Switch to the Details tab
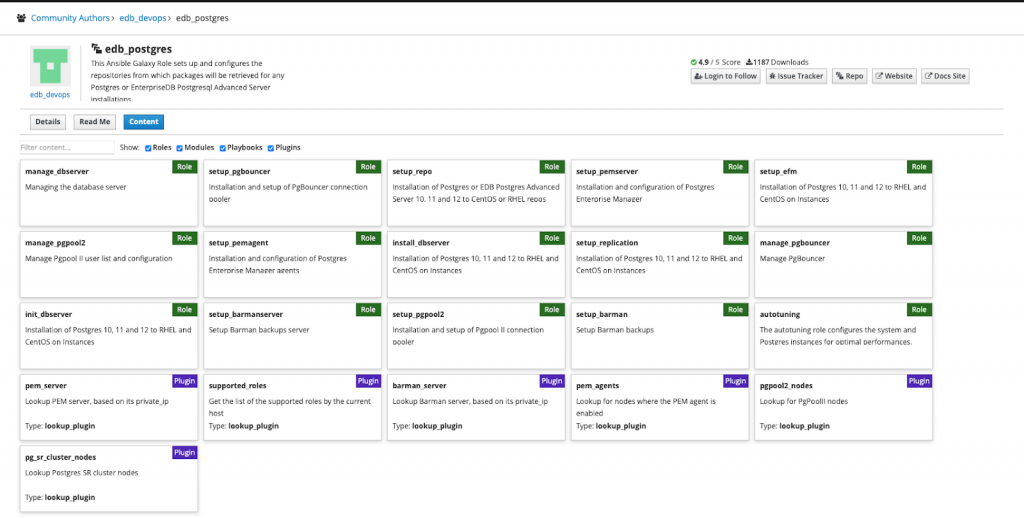The width and height of the screenshot is (1024, 518). point(48,122)
